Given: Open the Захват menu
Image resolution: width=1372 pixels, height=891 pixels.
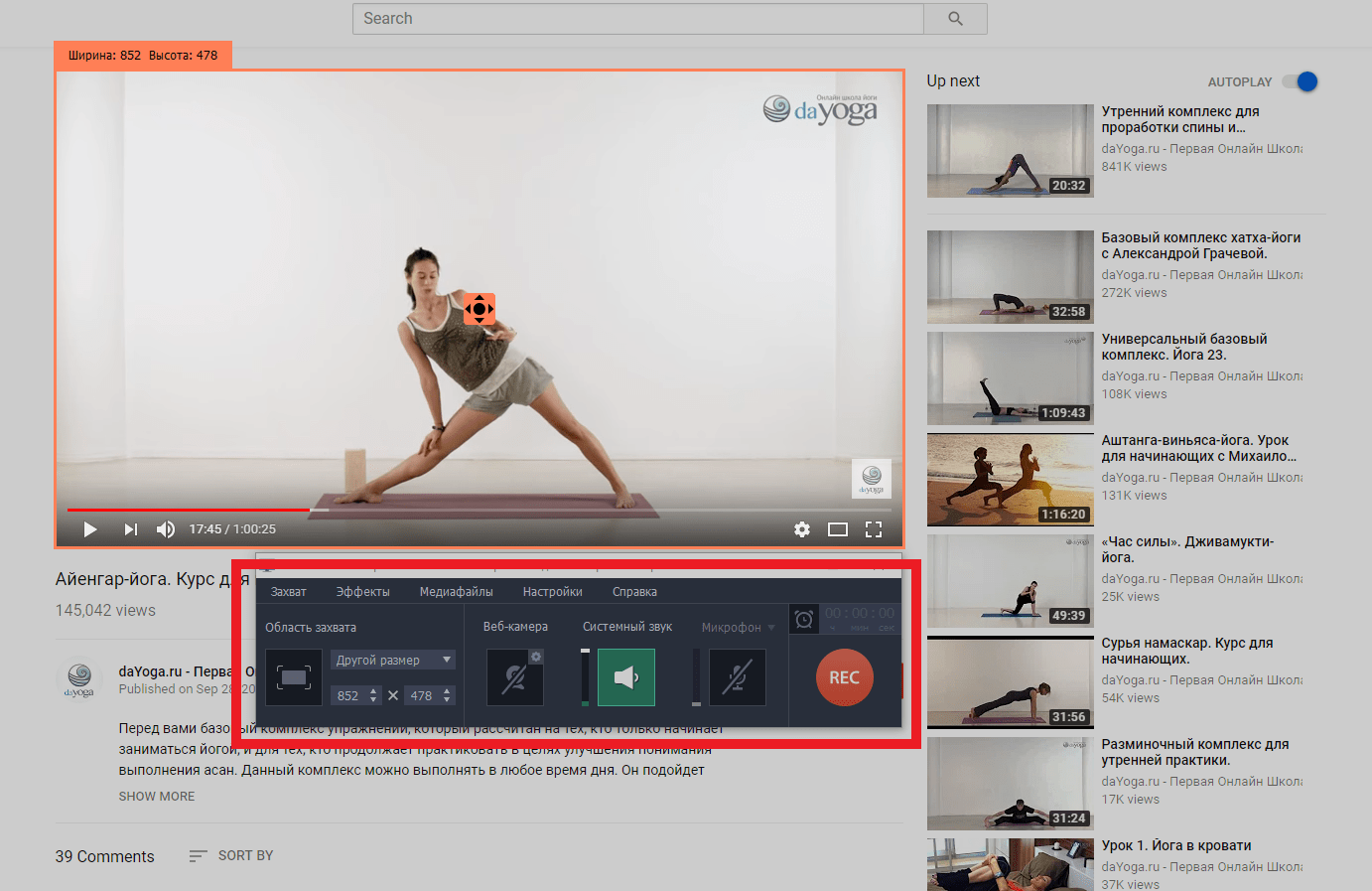Looking at the screenshot, I should click(289, 592).
